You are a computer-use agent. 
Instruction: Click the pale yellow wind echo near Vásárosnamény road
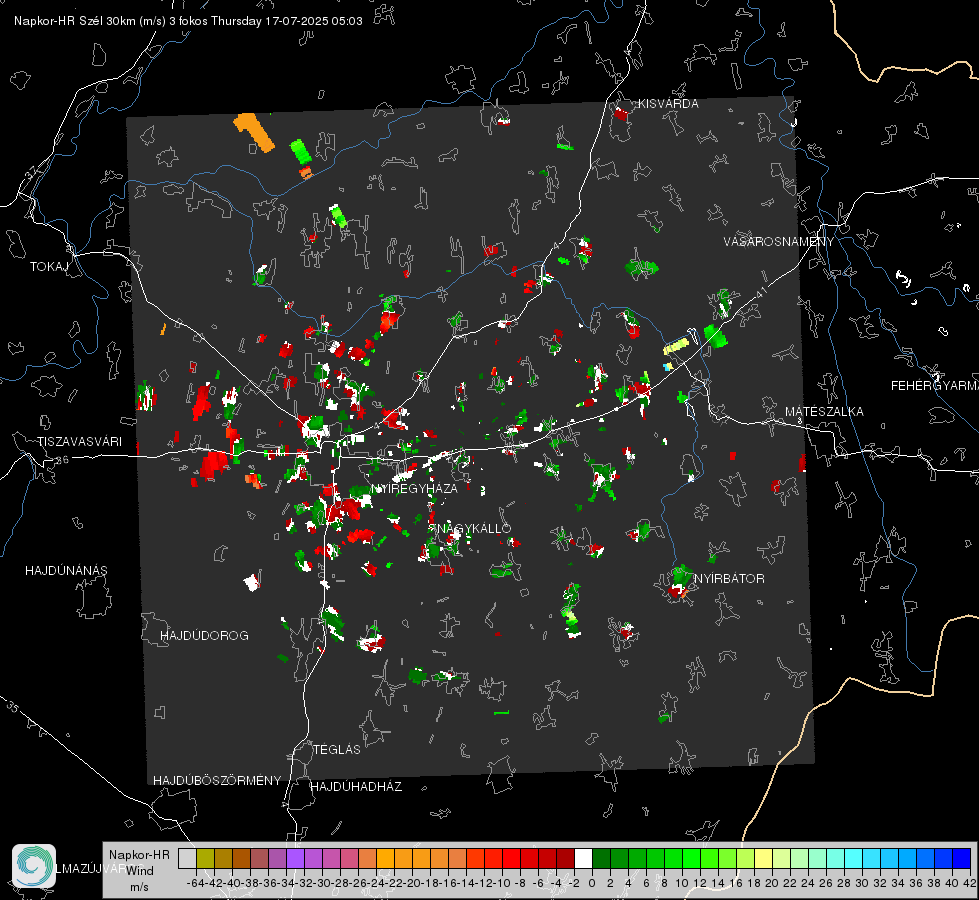pyautogui.click(x=676, y=345)
